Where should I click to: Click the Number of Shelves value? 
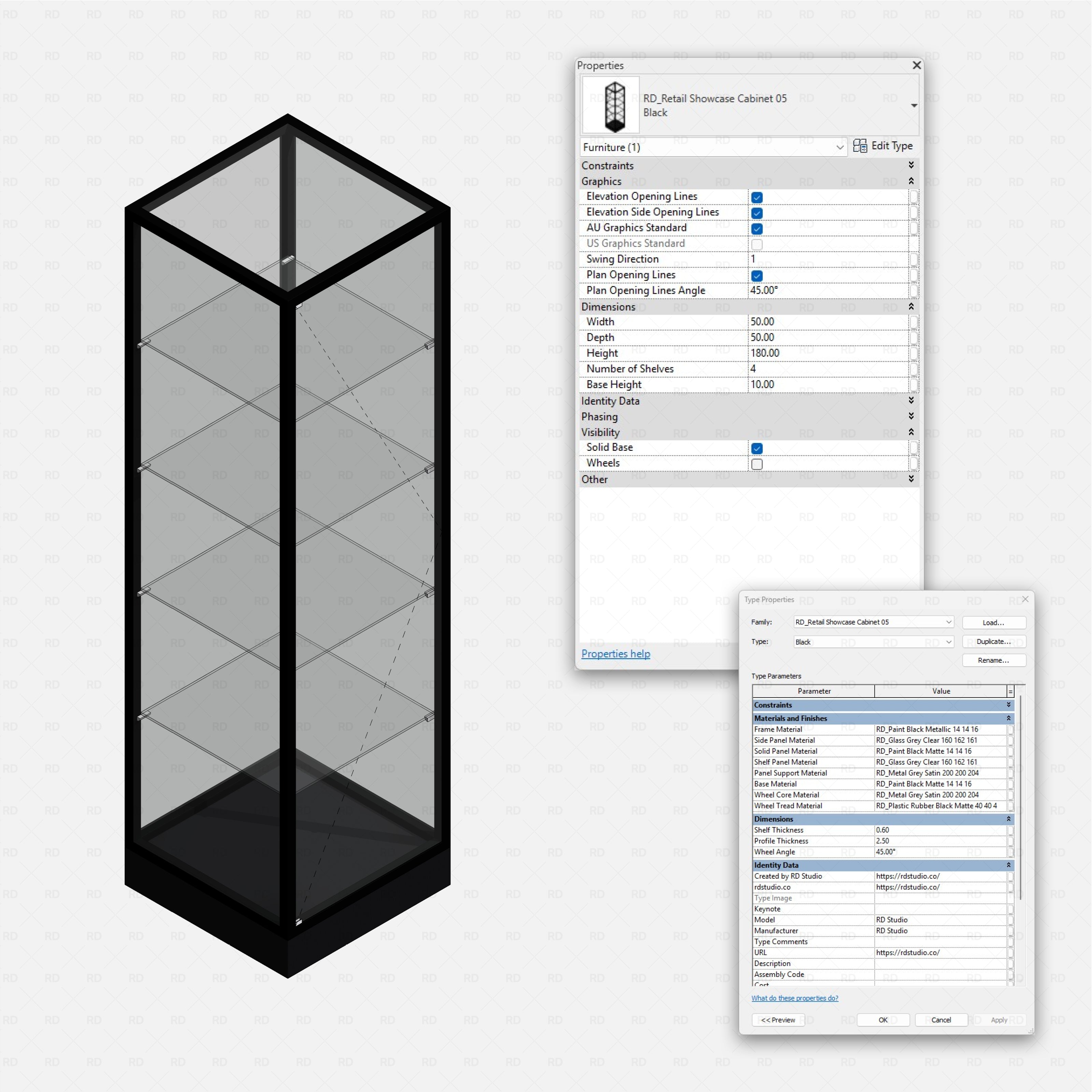pyautogui.click(x=828, y=369)
